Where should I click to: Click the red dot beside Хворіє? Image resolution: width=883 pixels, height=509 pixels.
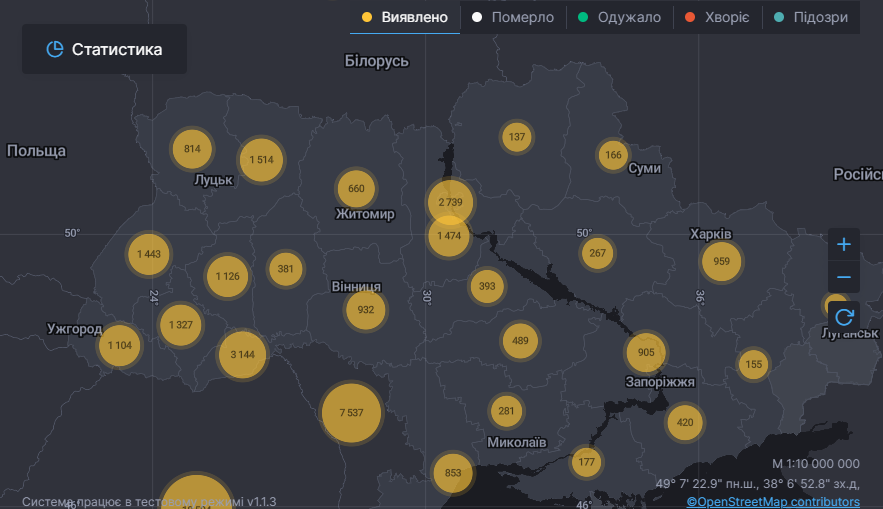(x=690, y=17)
